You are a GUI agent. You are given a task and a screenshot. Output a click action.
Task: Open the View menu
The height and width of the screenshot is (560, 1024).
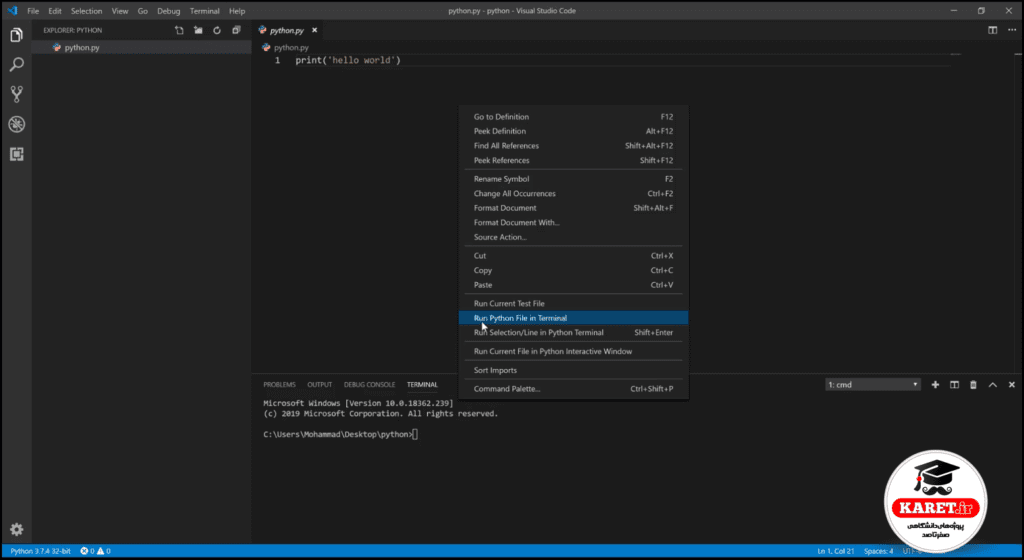[120, 11]
